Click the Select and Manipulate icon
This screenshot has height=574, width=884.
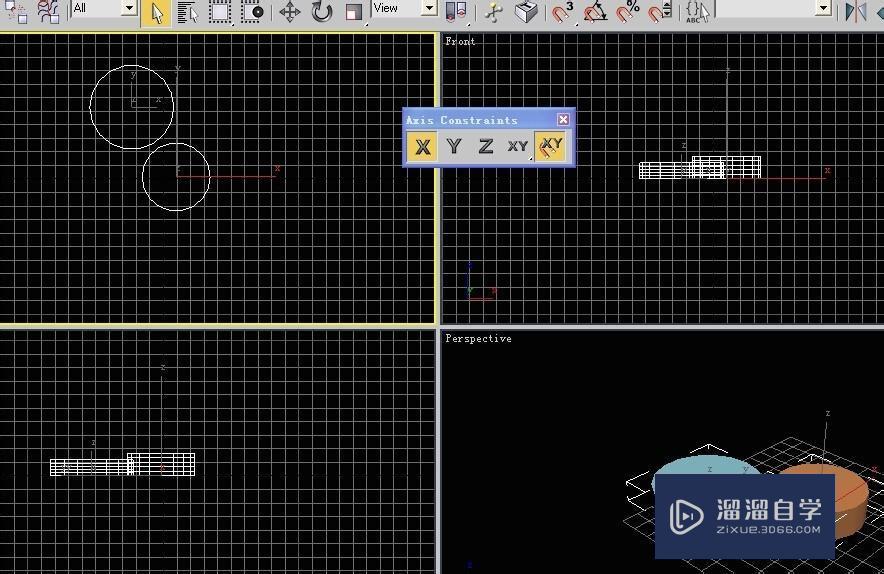click(493, 12)
